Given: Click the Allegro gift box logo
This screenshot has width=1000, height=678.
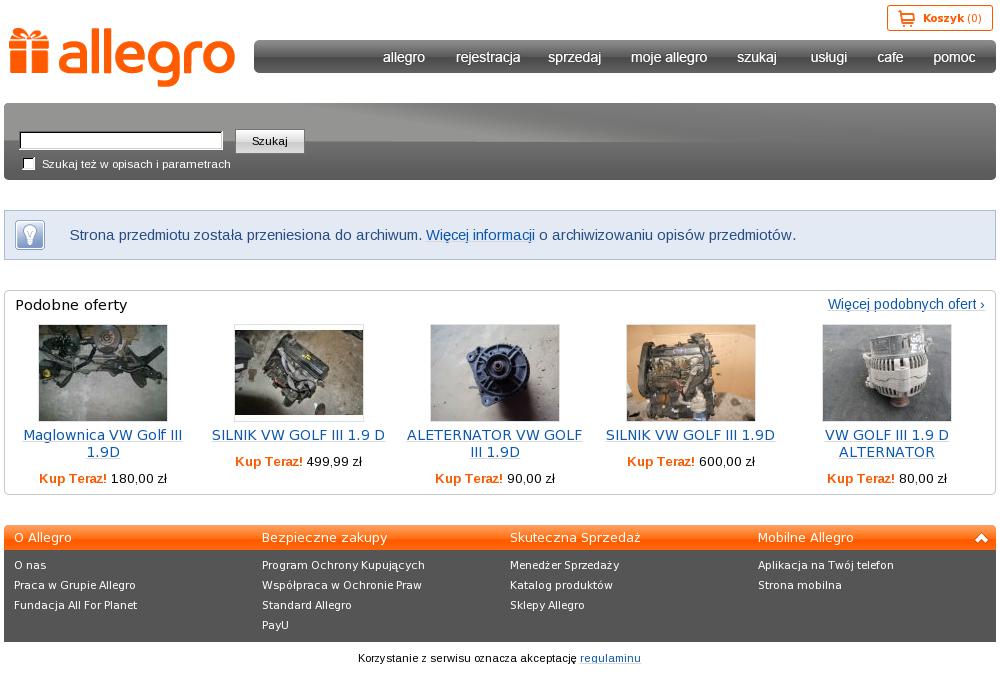Looking at the screenshot, I should point(121,57).
